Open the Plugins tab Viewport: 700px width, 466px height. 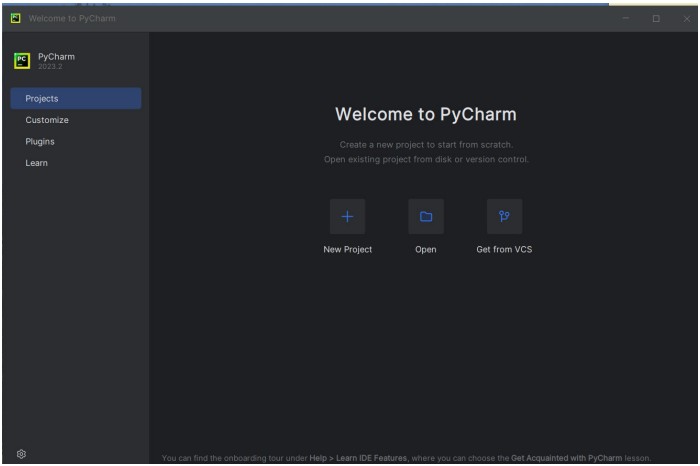tap(76, 141)
